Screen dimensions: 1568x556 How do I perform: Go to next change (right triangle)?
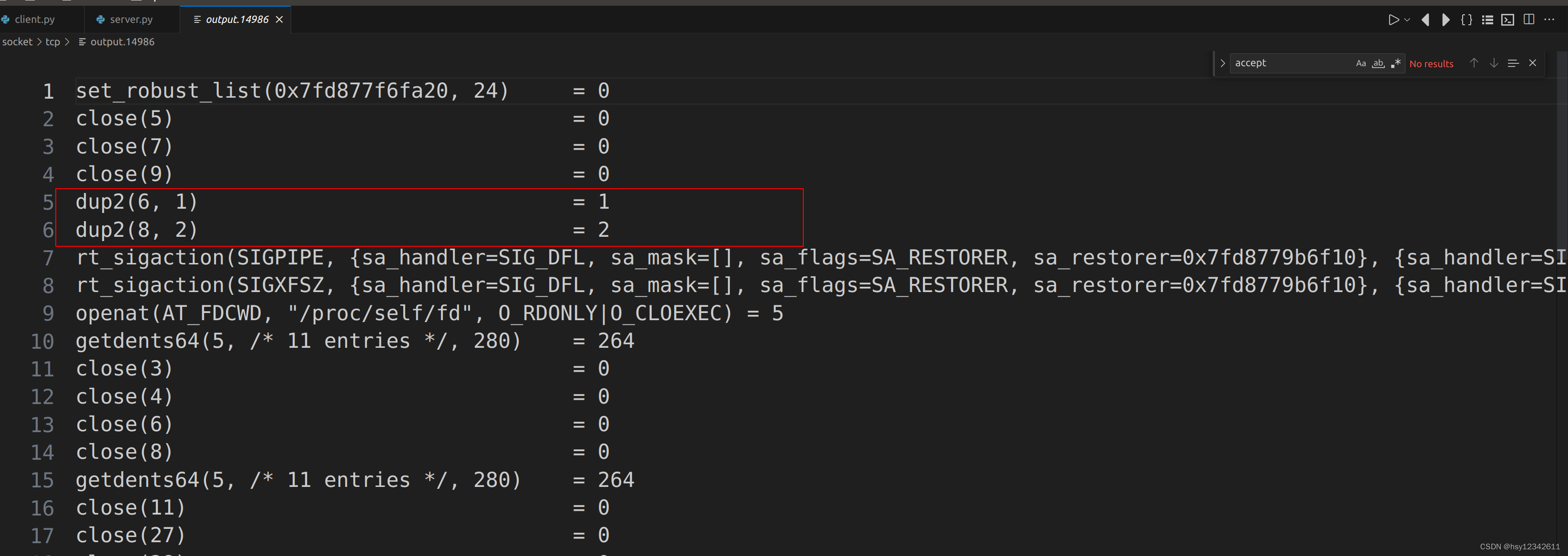(x=1445, y=20)
